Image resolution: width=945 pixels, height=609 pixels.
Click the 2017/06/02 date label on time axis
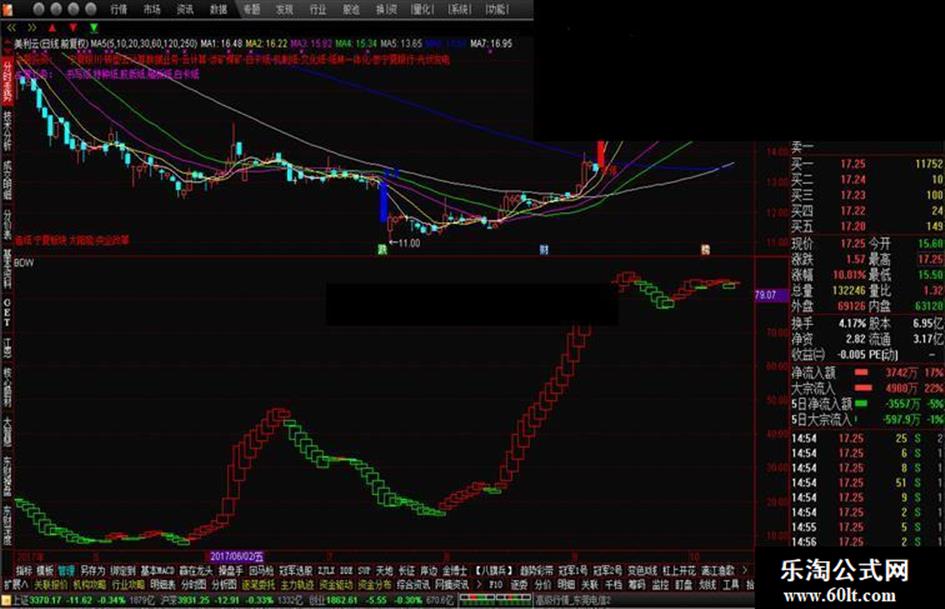coord(236,556)
